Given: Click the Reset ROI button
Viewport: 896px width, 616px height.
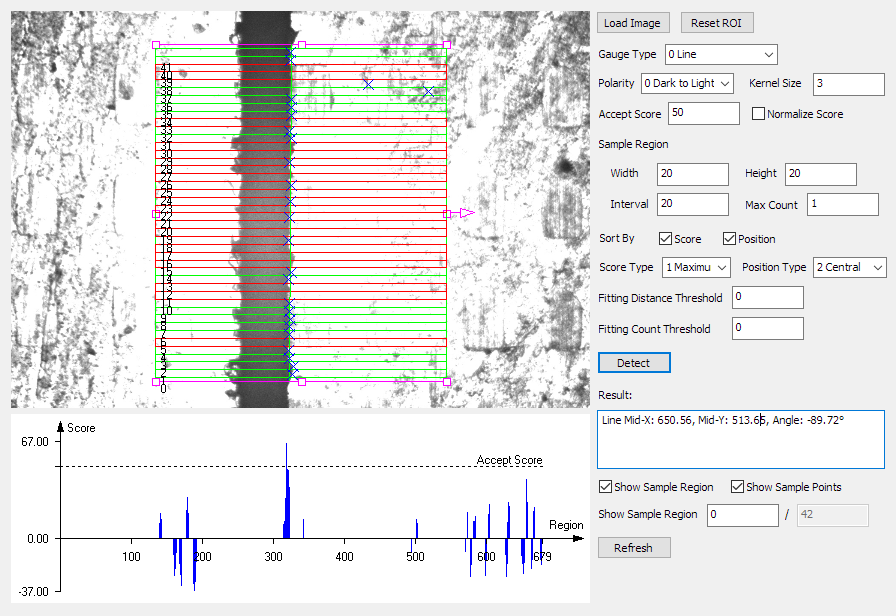Looking at the screenshot, I should 717,23.
